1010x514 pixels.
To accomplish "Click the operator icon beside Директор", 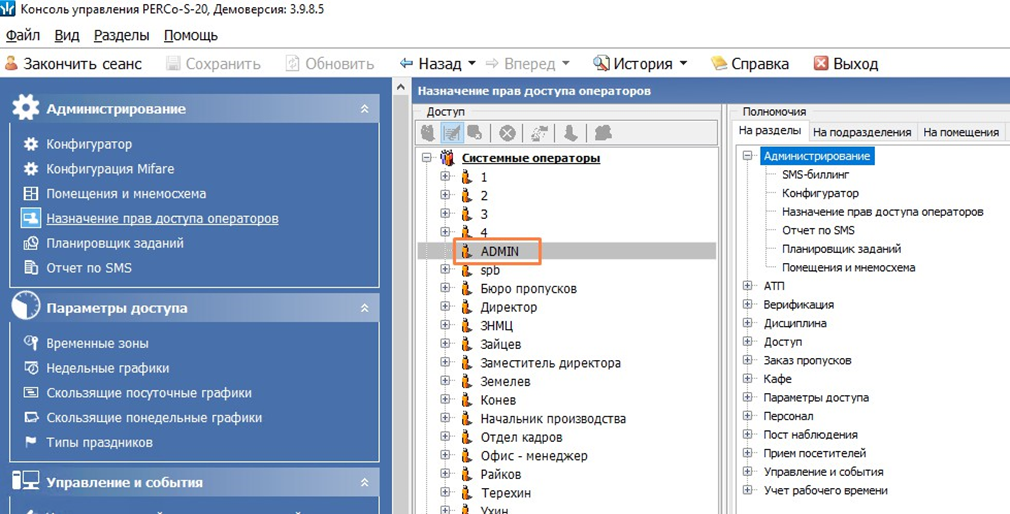I will click(x=466, y=308).
